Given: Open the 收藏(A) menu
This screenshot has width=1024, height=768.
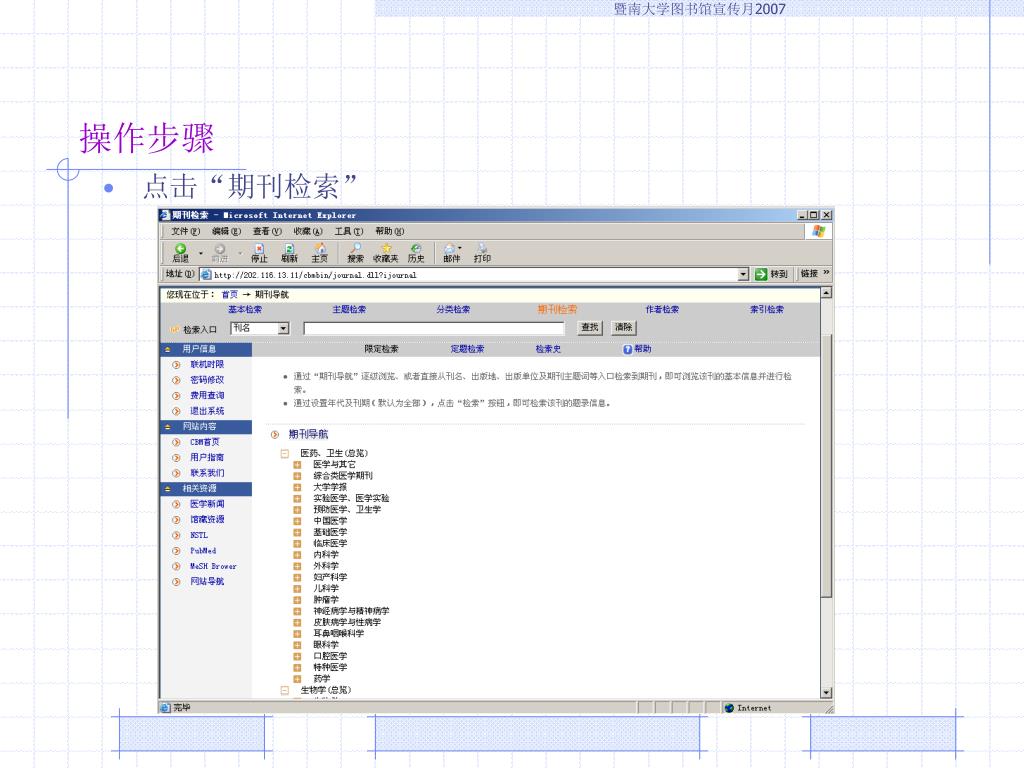Looking at the screenshot, I should (x=308, y=231).
